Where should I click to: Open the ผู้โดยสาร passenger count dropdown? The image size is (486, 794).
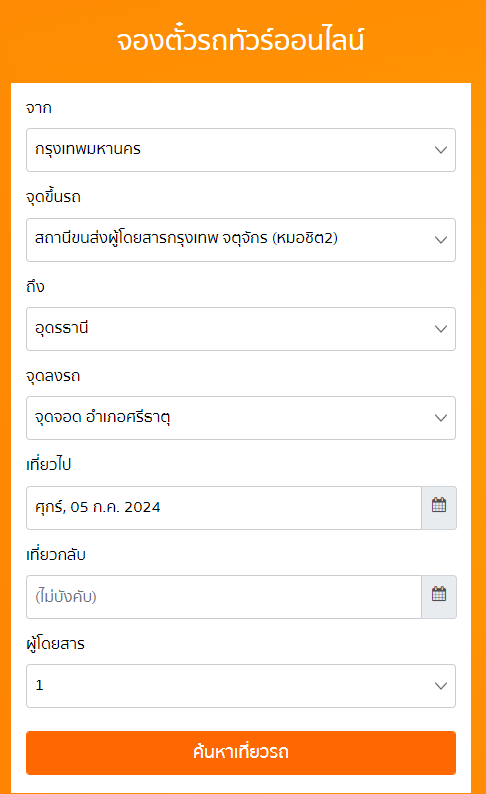click(241, 686)
